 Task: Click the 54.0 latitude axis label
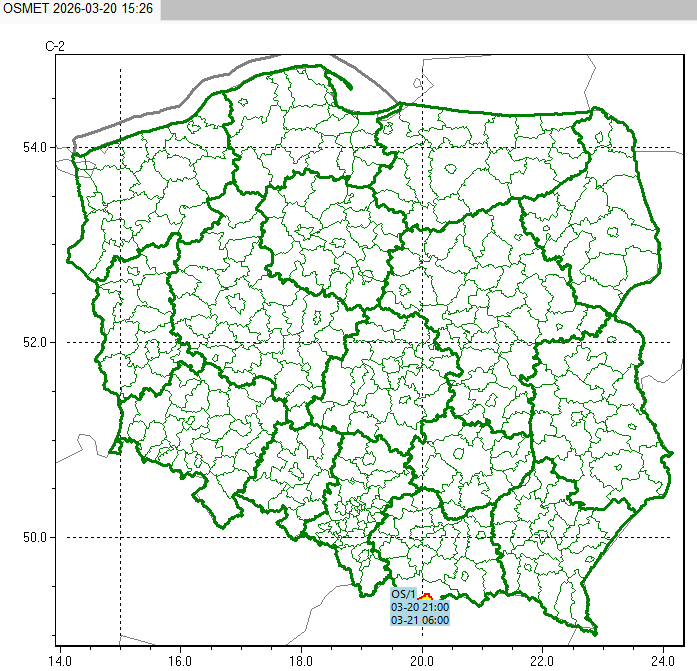36,148
